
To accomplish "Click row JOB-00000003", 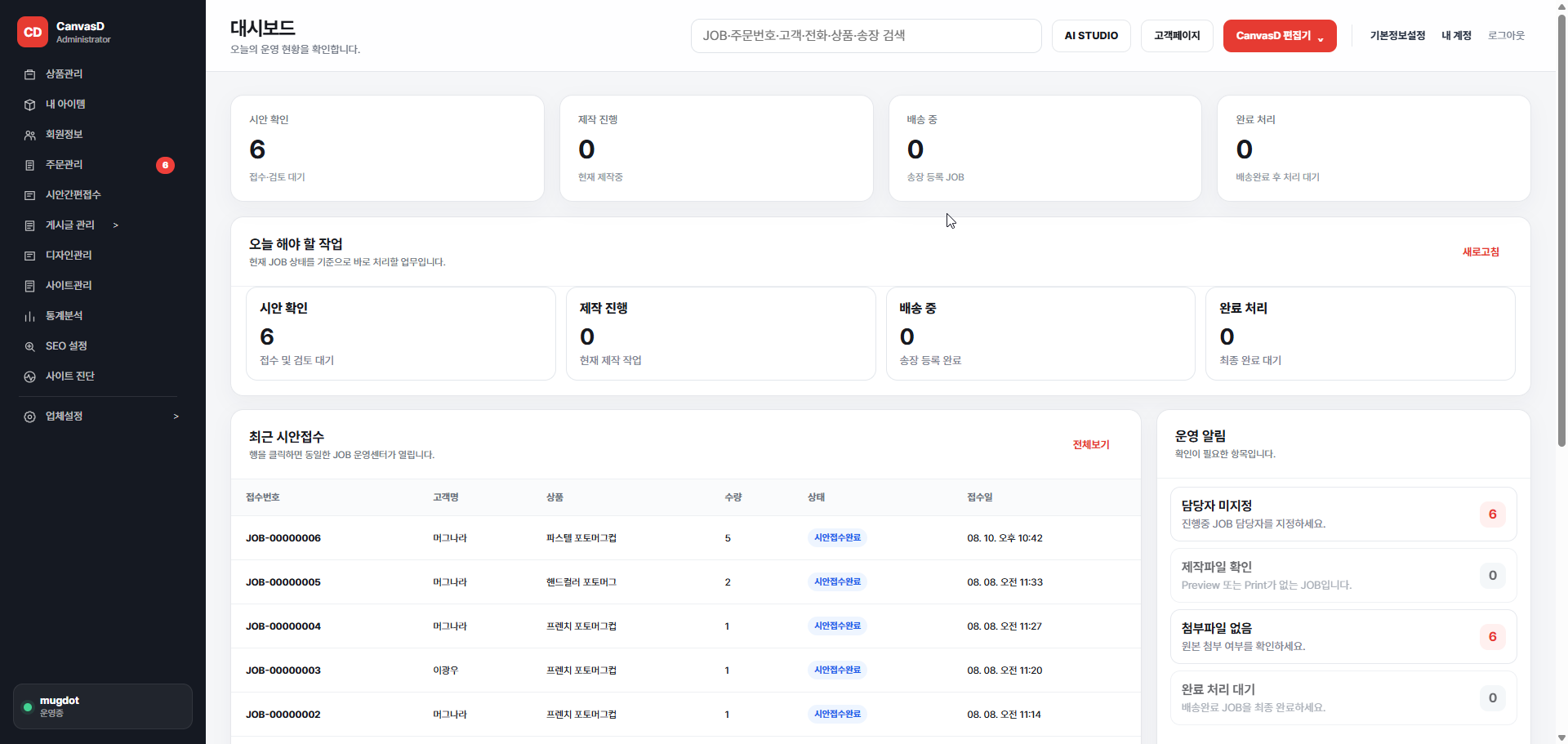I will pyautogui.click(x=686, y=670).
